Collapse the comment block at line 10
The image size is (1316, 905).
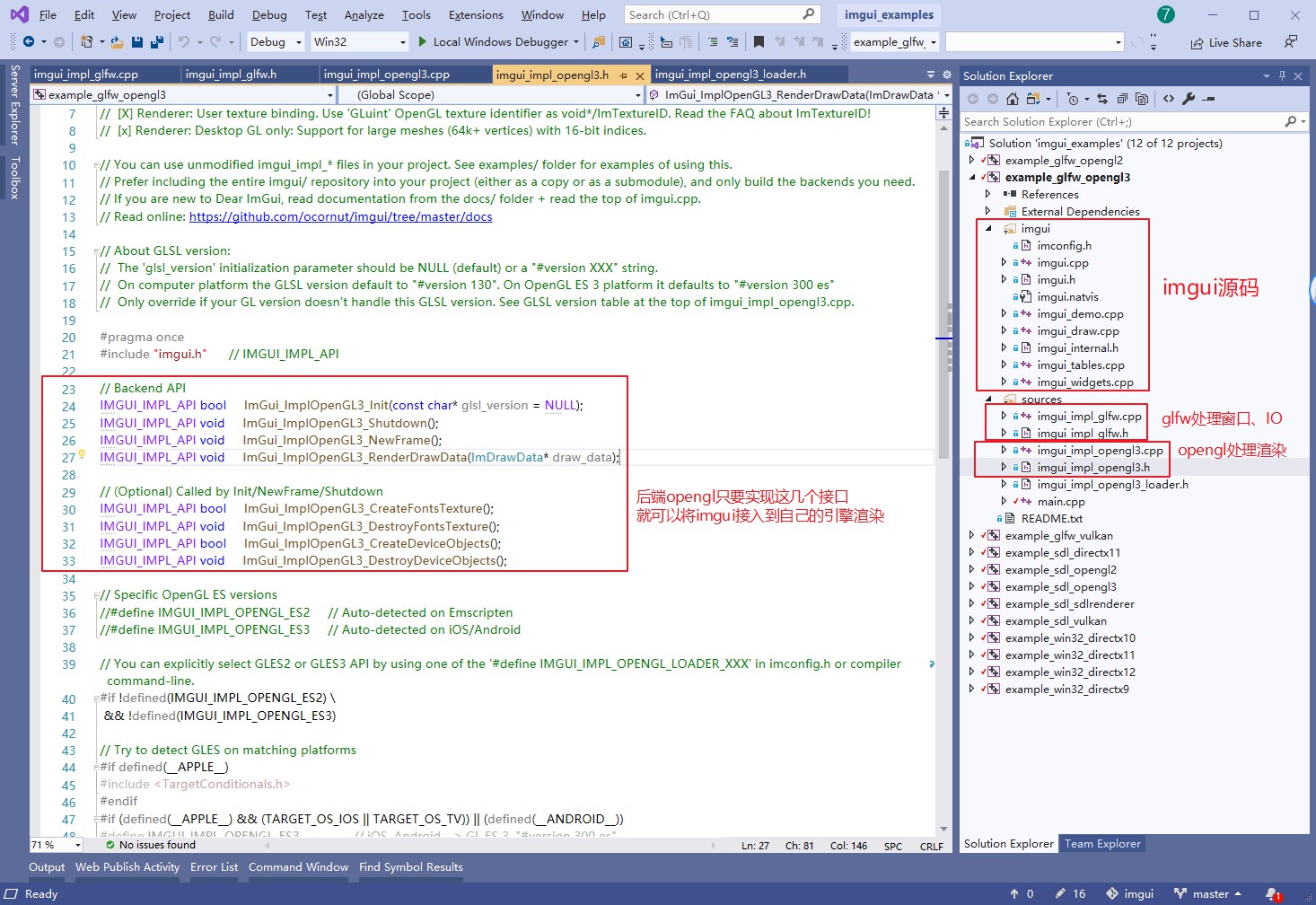(x=96, y=165)
